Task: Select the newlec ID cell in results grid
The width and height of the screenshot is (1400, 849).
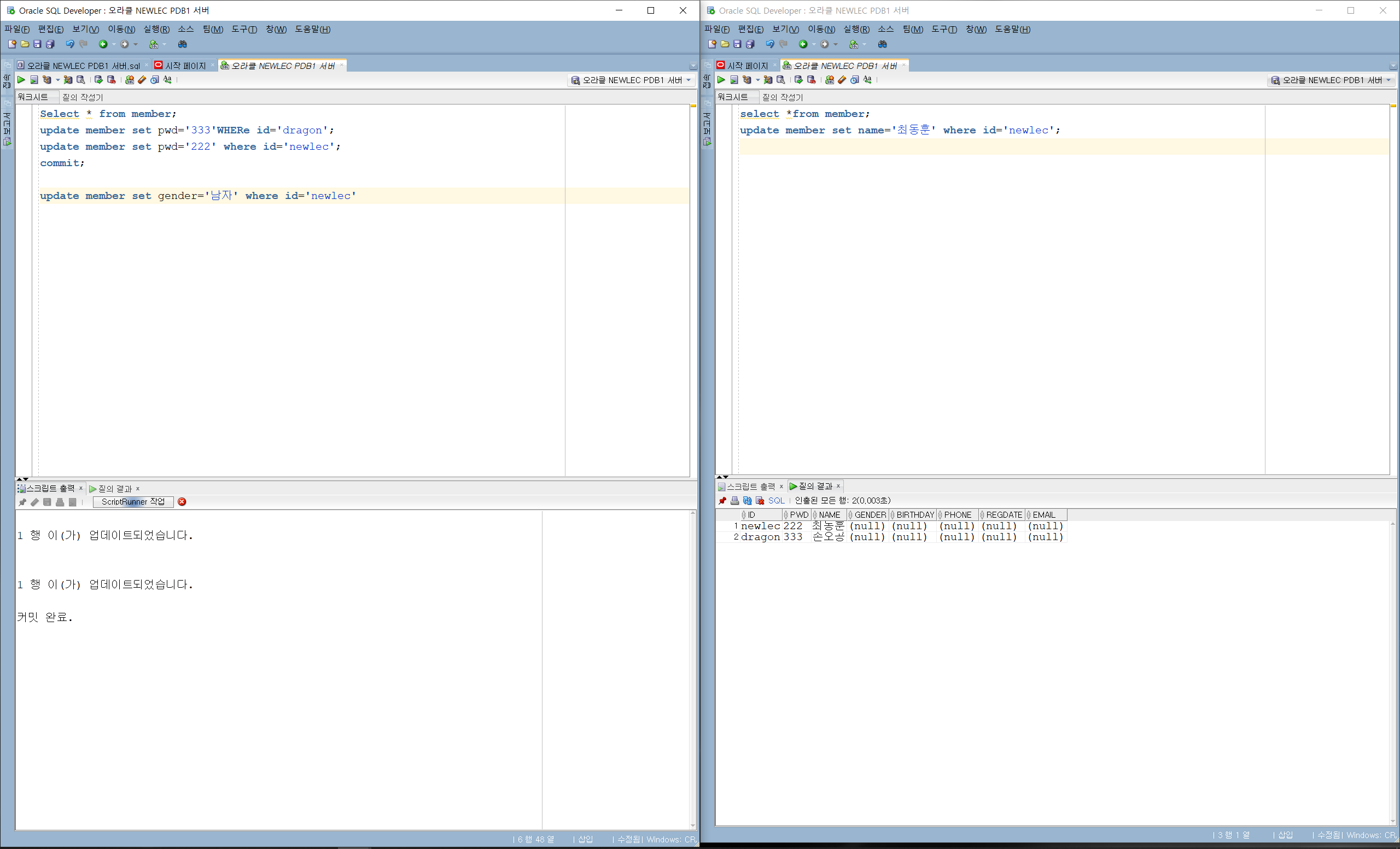Action: coord(760,526)
